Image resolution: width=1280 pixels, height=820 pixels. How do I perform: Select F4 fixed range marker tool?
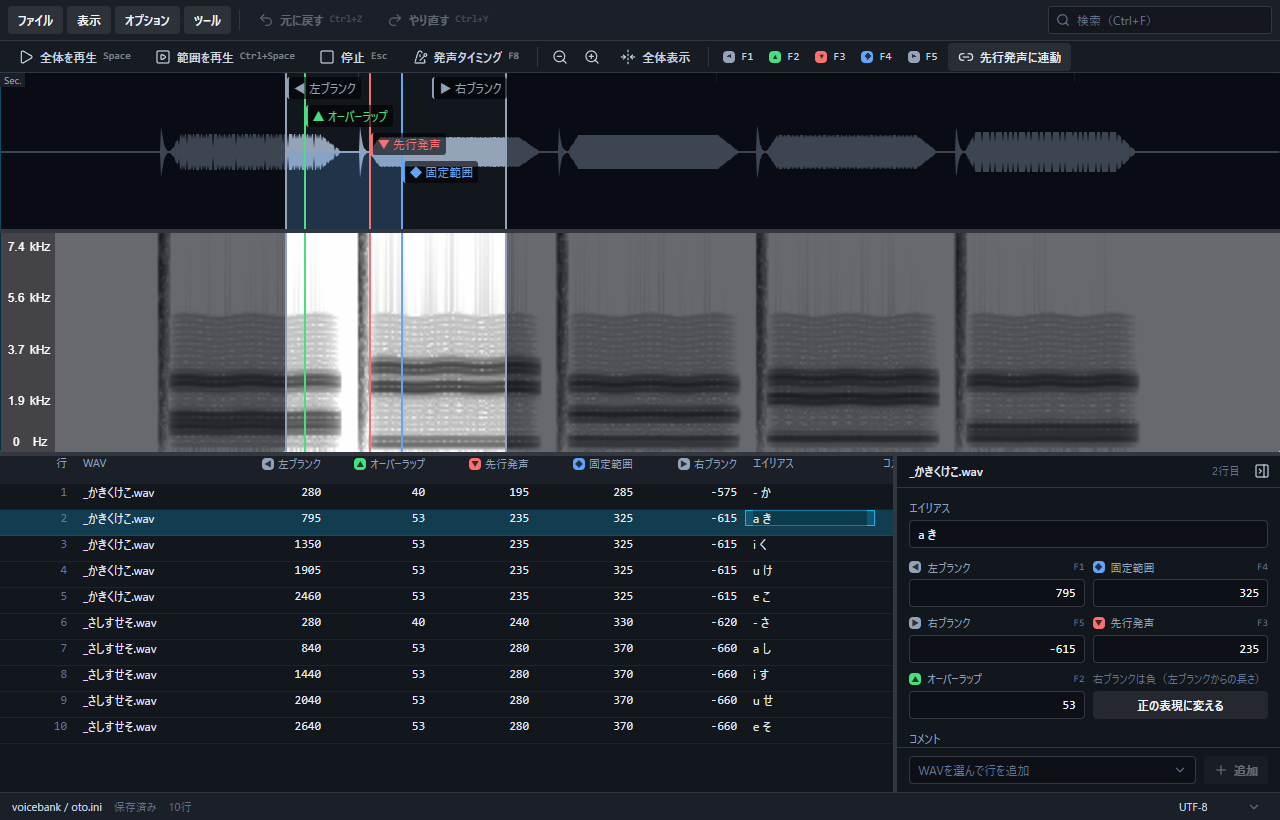876,57
